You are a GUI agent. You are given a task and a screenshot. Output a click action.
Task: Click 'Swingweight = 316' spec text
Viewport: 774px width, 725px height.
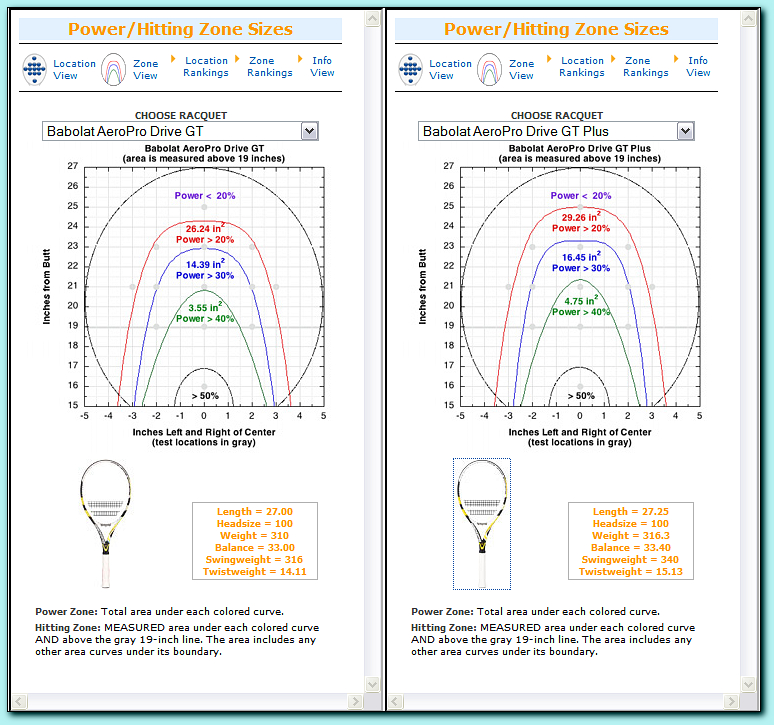(x=254, y=560)
